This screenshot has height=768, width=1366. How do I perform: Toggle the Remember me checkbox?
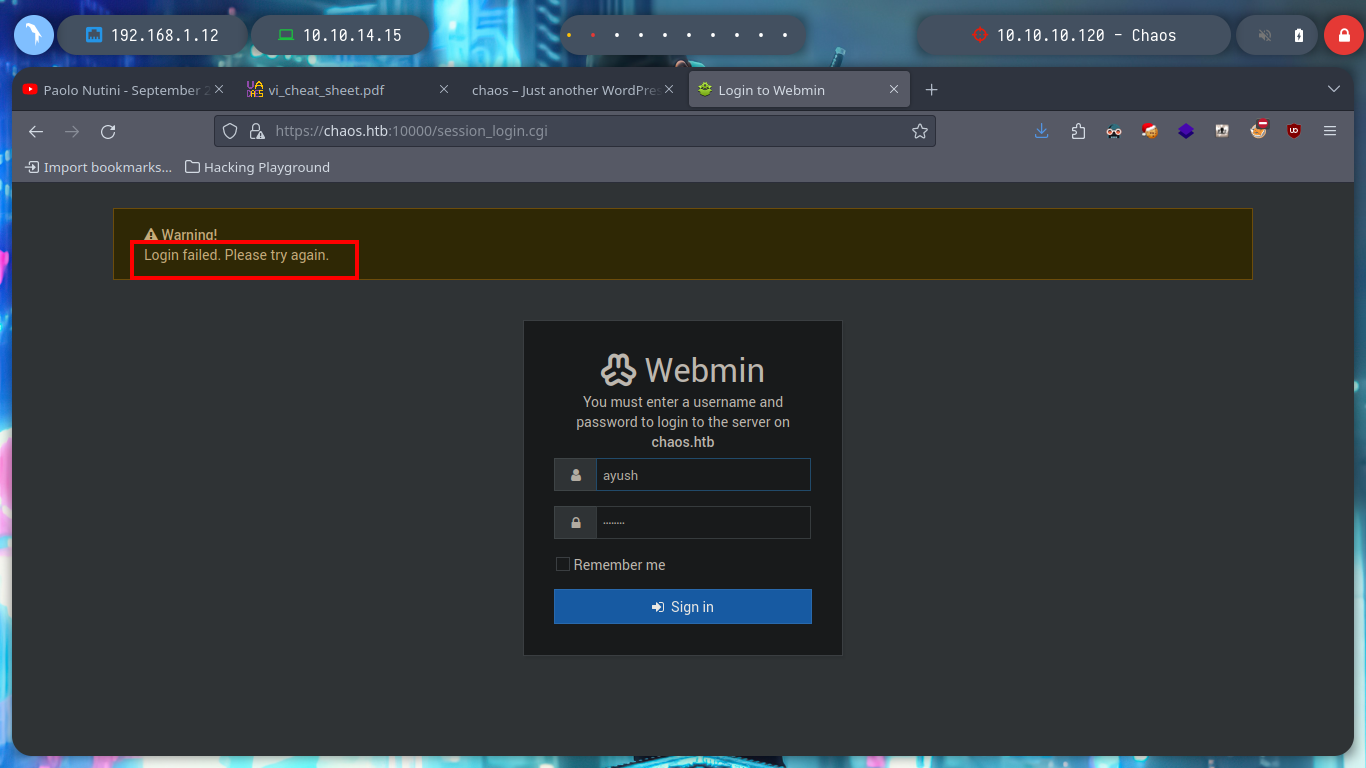click(x=563, y=564)
